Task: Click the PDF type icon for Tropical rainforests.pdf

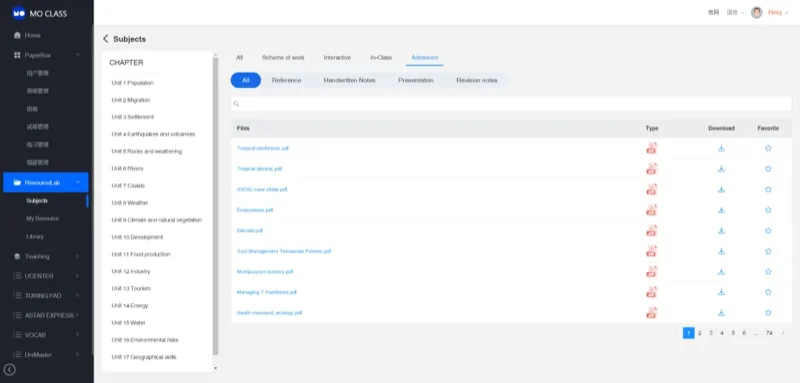Action: (652, 148)
